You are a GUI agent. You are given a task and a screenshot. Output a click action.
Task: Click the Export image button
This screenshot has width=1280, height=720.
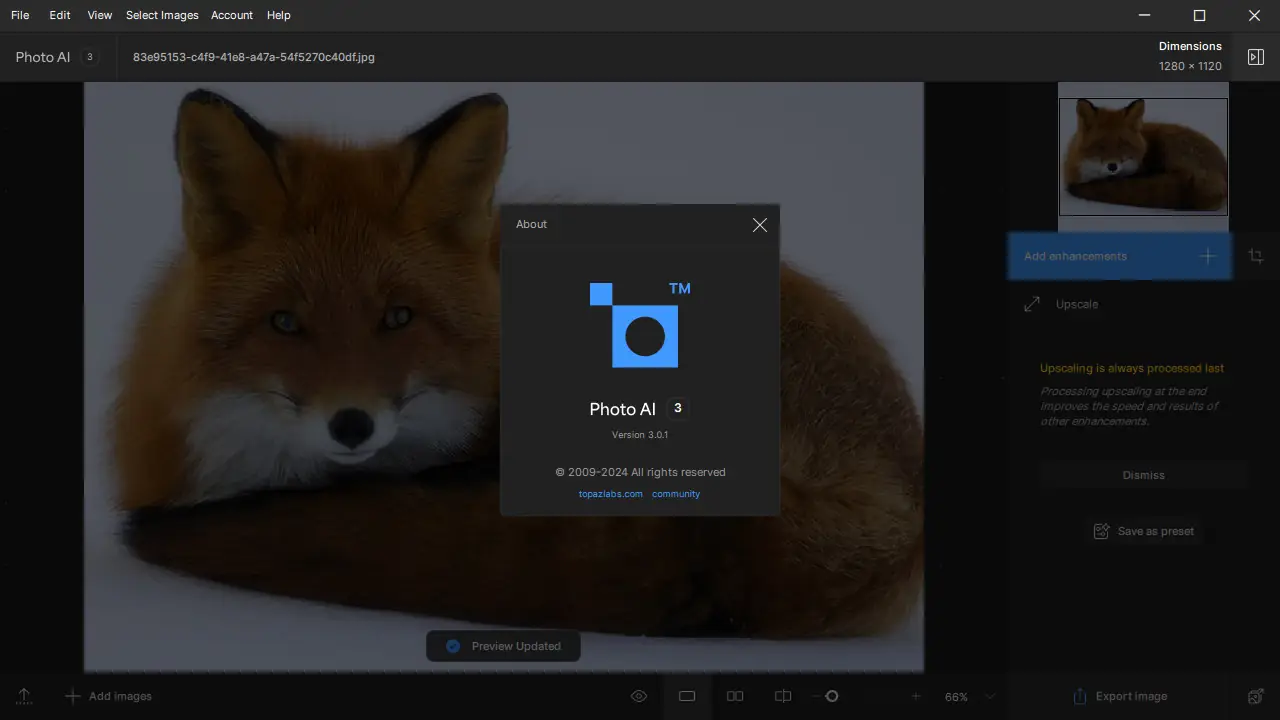(x=1120, y=696)
